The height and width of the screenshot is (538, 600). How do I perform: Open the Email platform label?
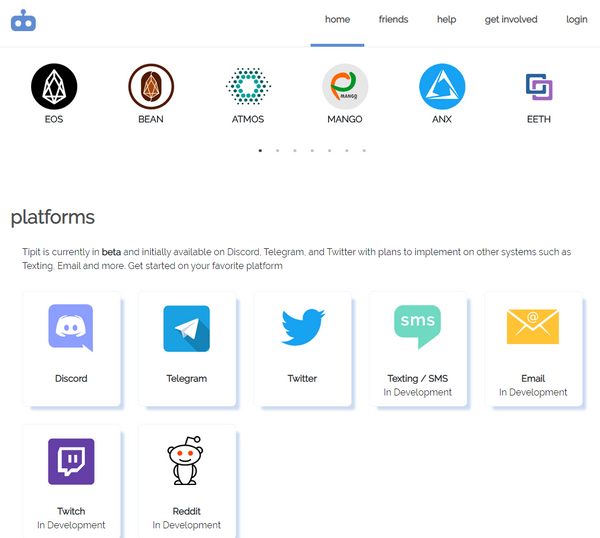[x=533, y=378]
